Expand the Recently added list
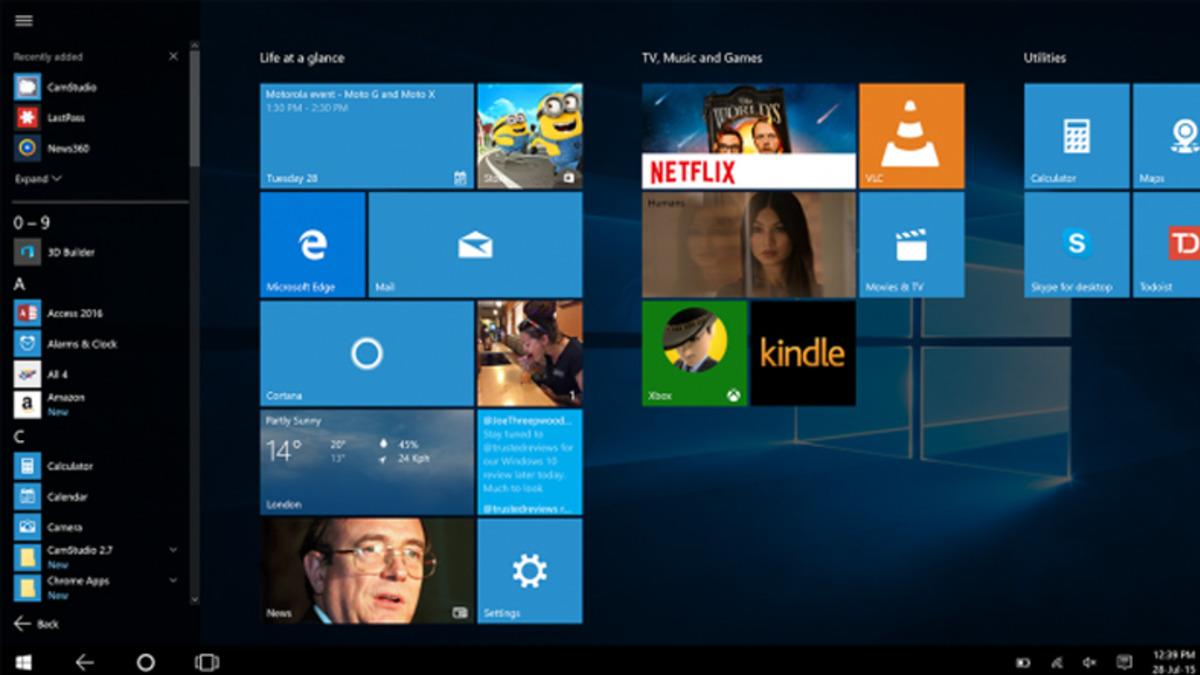 [38, 179]
